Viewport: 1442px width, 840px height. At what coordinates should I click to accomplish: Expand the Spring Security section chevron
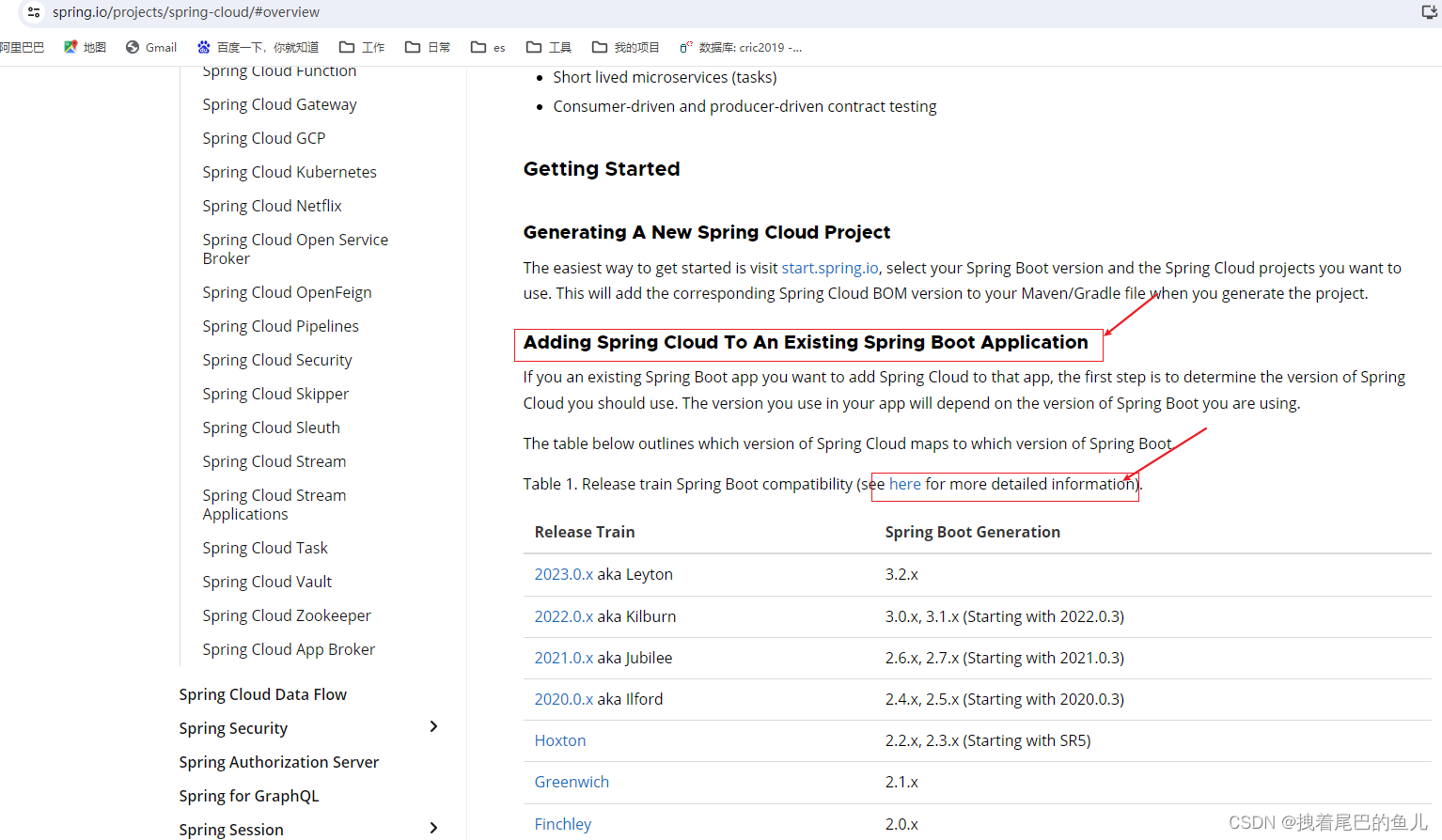[x=433, y=726]
